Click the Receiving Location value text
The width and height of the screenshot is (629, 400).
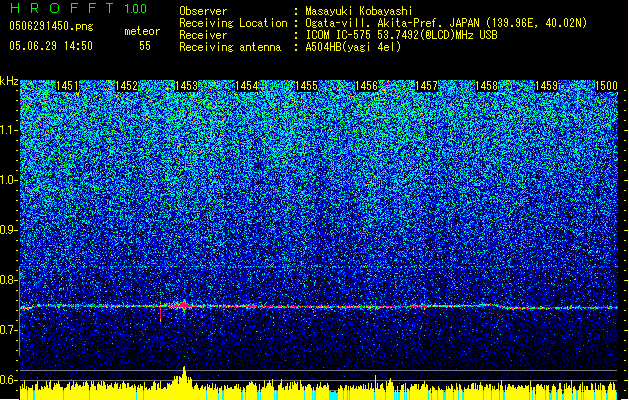(x=446, y=23)
